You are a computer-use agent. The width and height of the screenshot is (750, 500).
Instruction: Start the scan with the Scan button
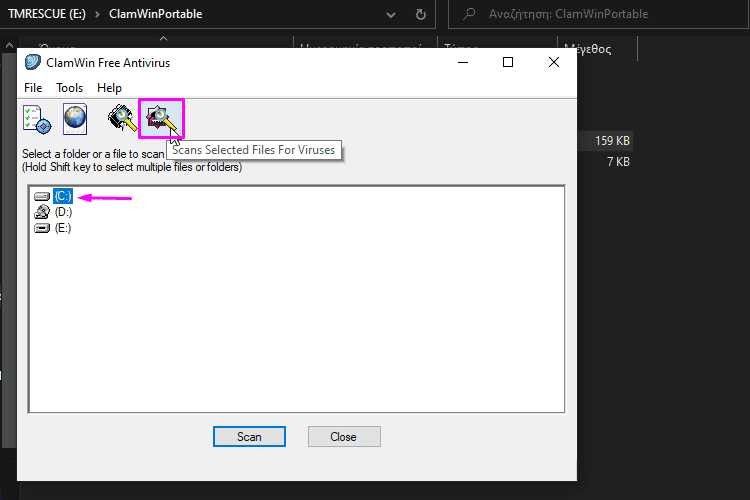pos(249,437)
